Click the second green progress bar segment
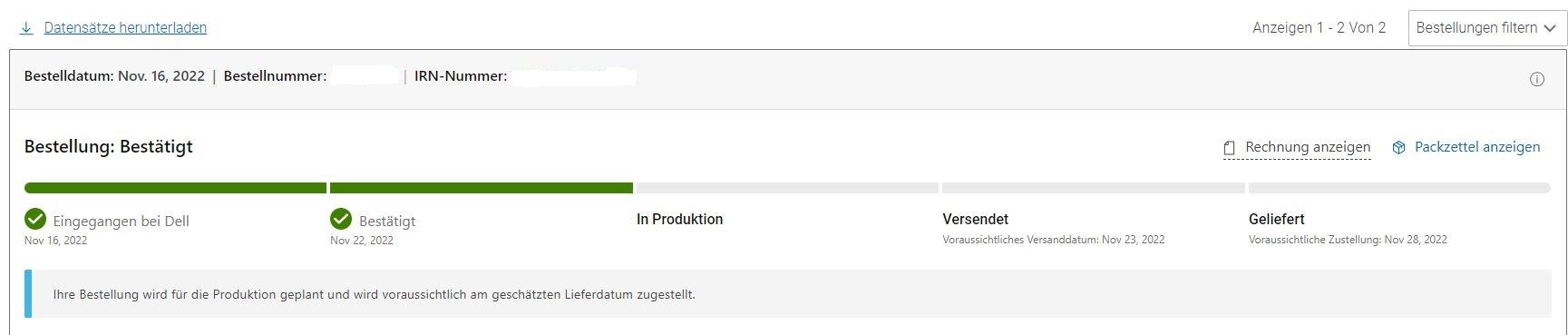This screenshot has height=335, width=1568. click(x=482, y=188)
